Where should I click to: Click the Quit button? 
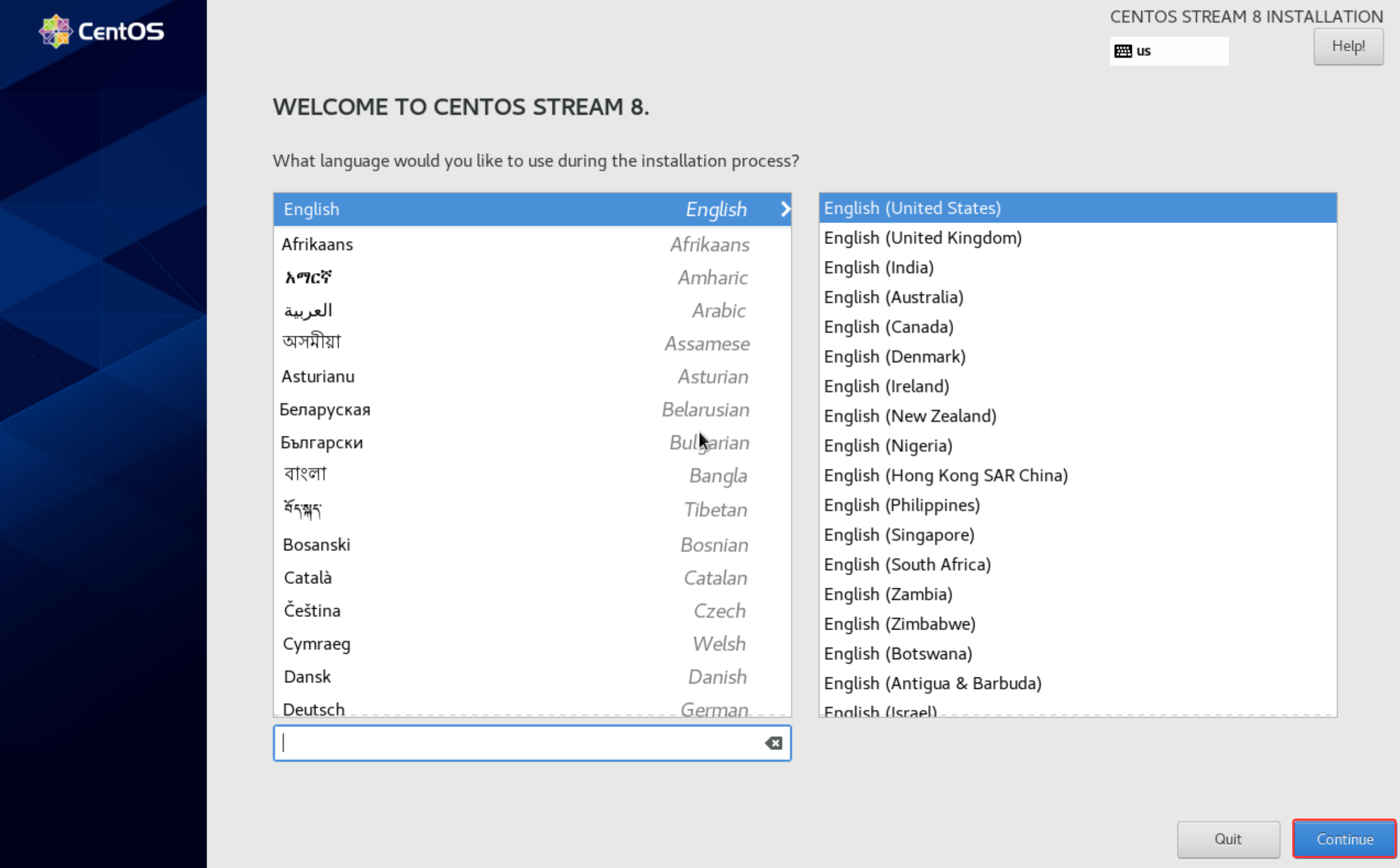coord(1228,839)
